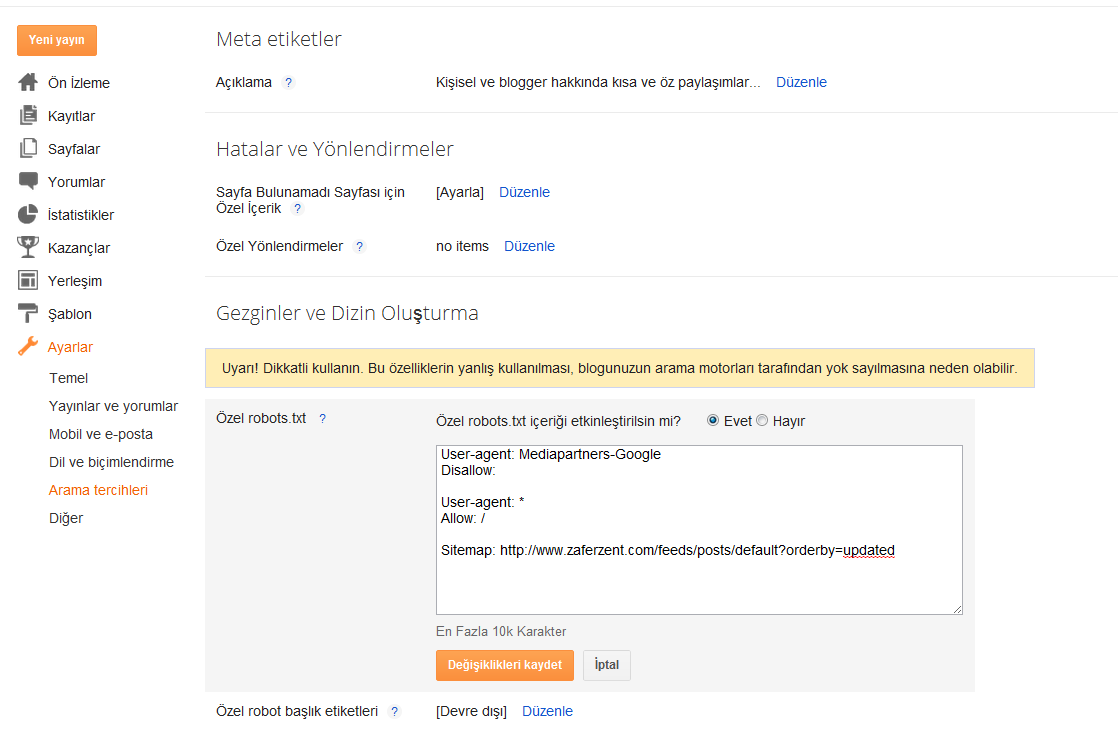
Task: Select the Evet radio button
Action: [712, 421]
